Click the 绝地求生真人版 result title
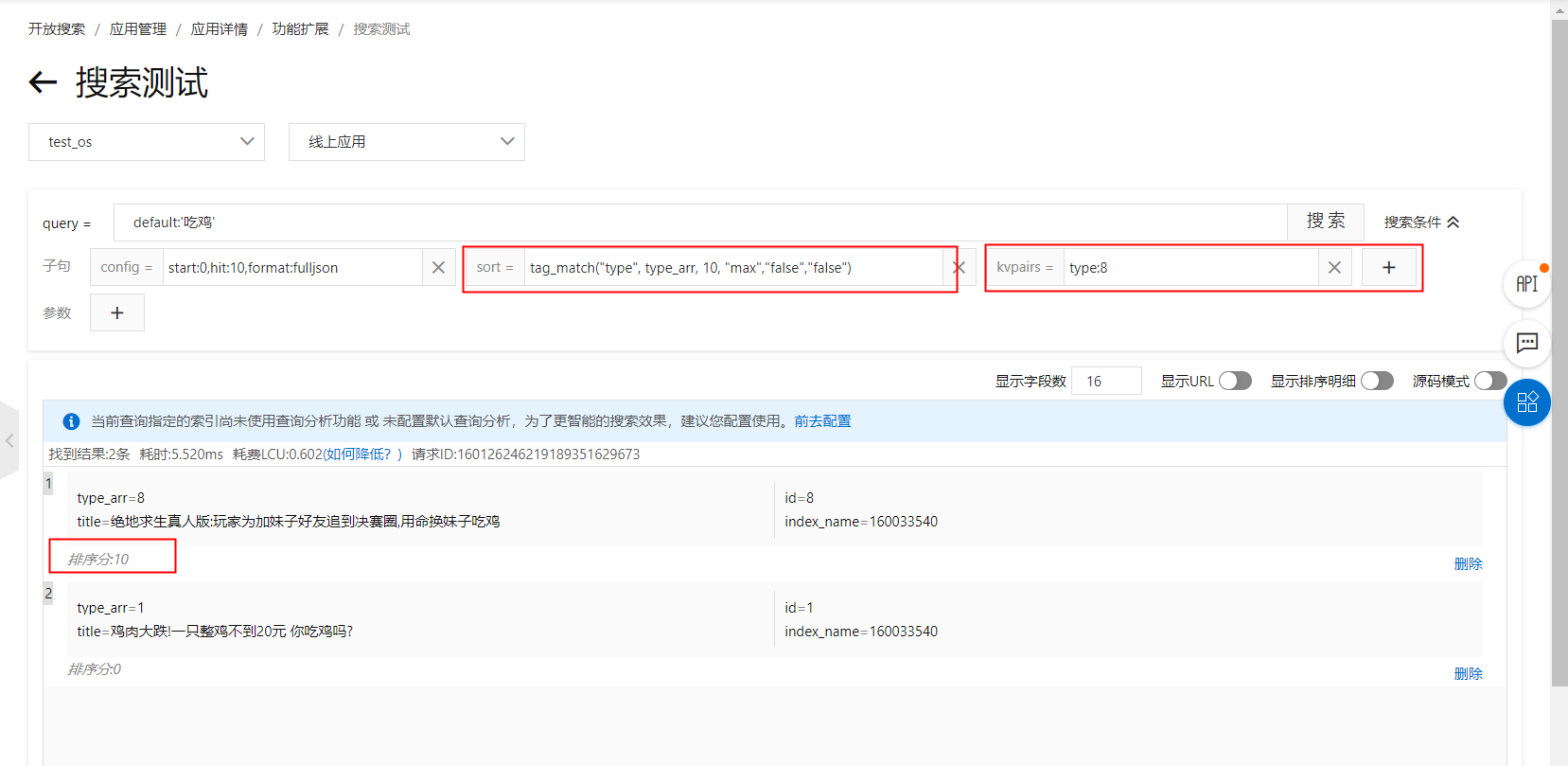 coord(289,522)
